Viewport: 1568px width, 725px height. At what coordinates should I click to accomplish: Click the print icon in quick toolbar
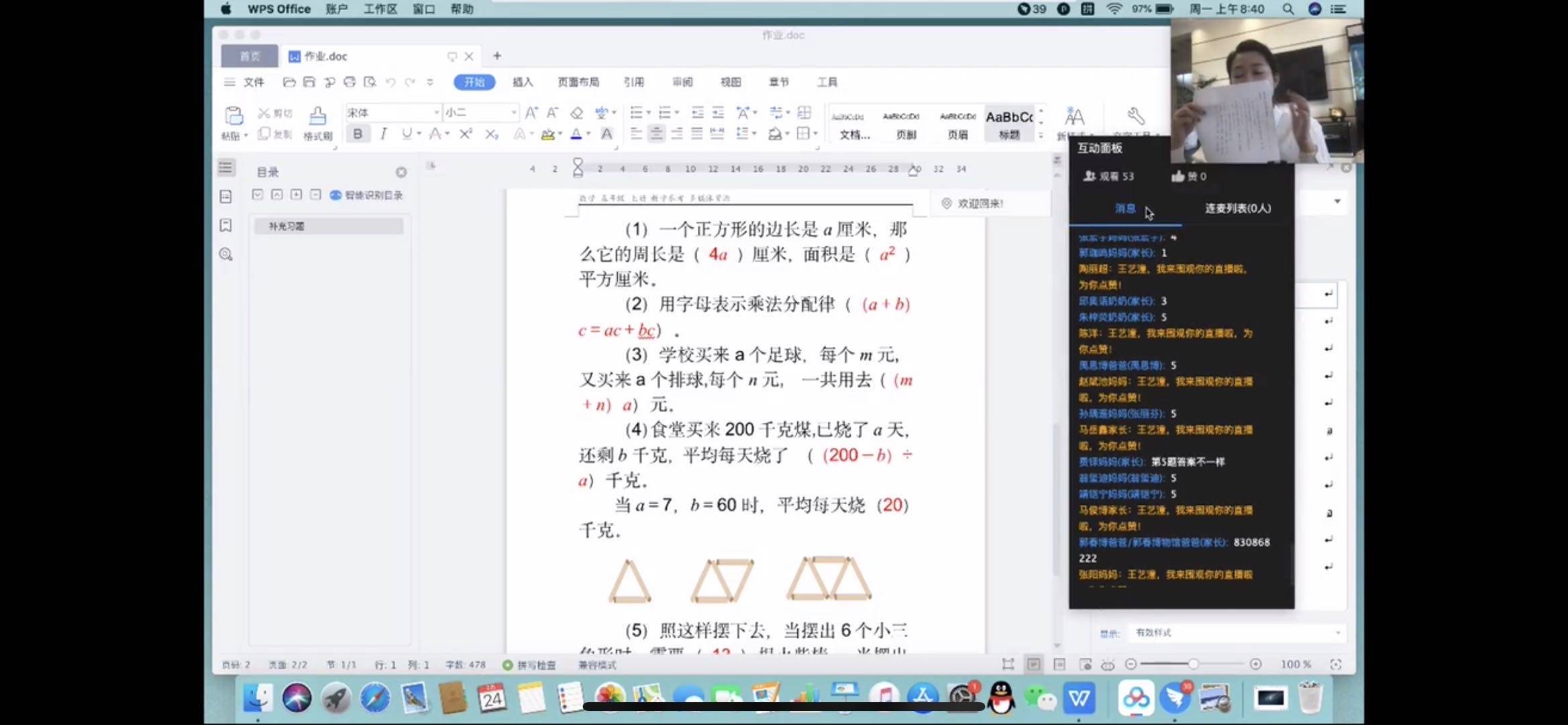click(x=350, y=82)
